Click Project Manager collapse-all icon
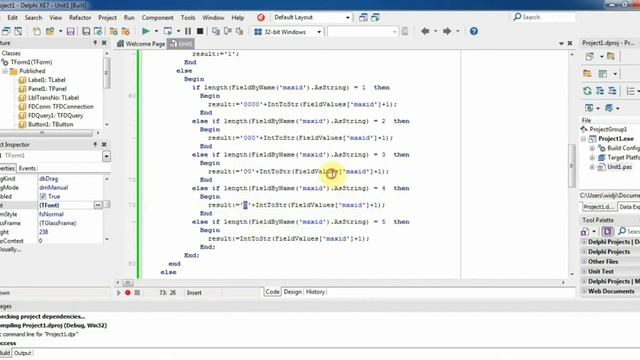Viewport: 640px width, 360px height. coord(612,91)
